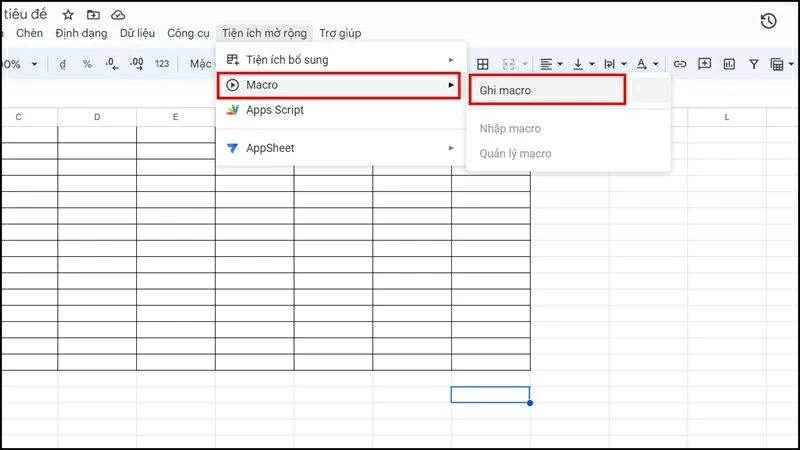Click column header D
800x450 pixels.
tap(97, 117)
